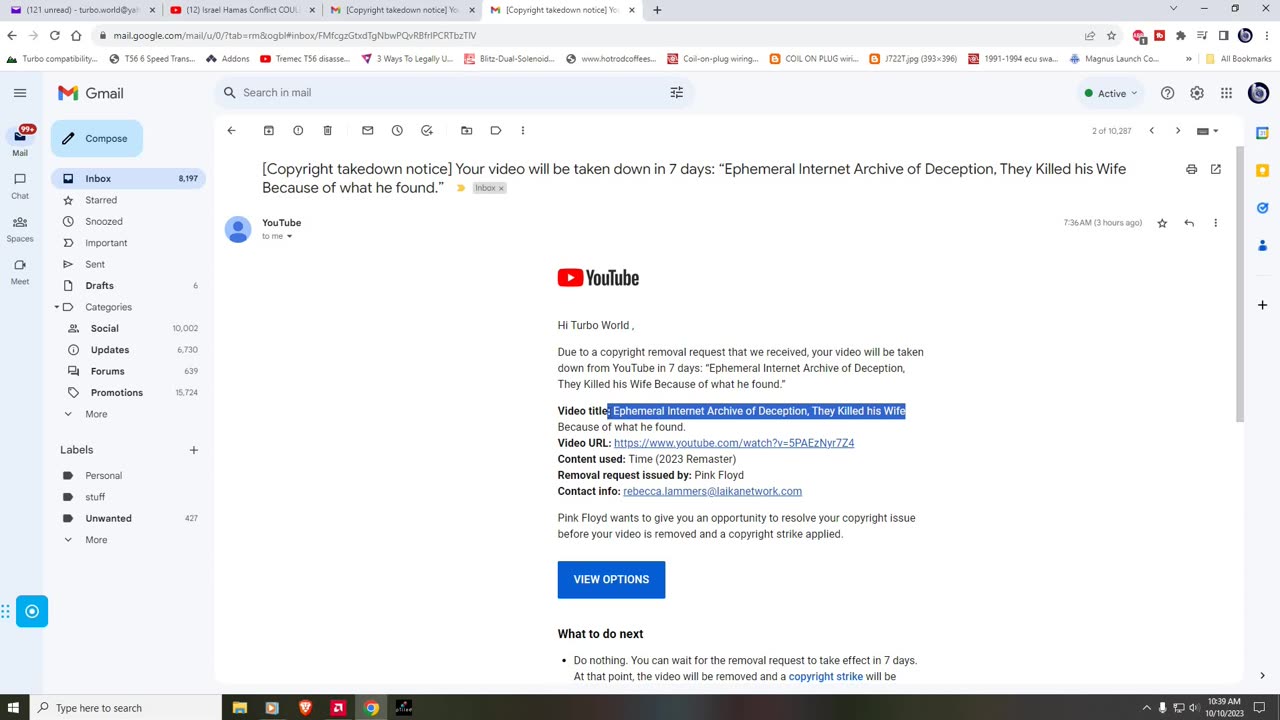
Task: Switch to the Israel Hamas Conflict tab
Action: point(240,10)
